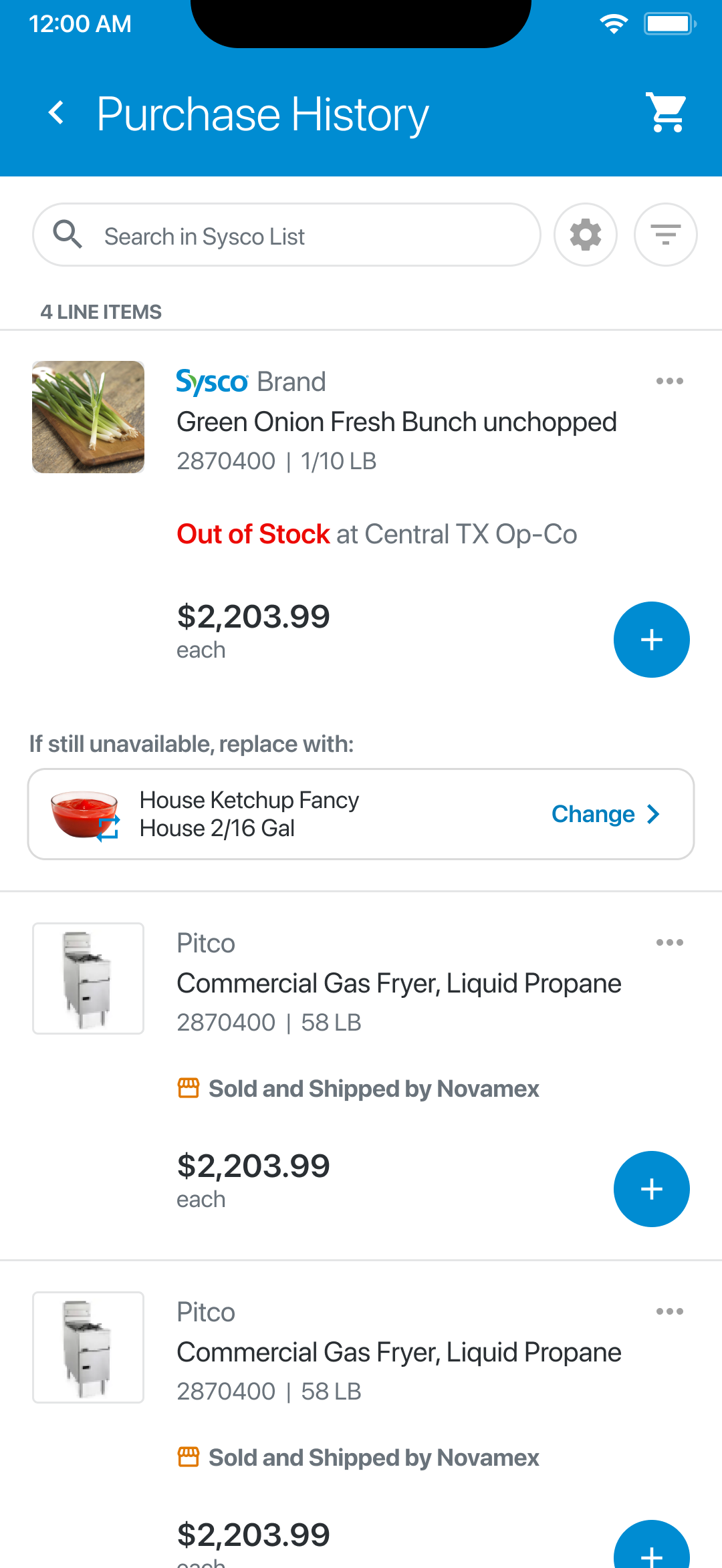
Task: Add first Commercial Gas Fryer to cart
Action: pos(651,1189)
